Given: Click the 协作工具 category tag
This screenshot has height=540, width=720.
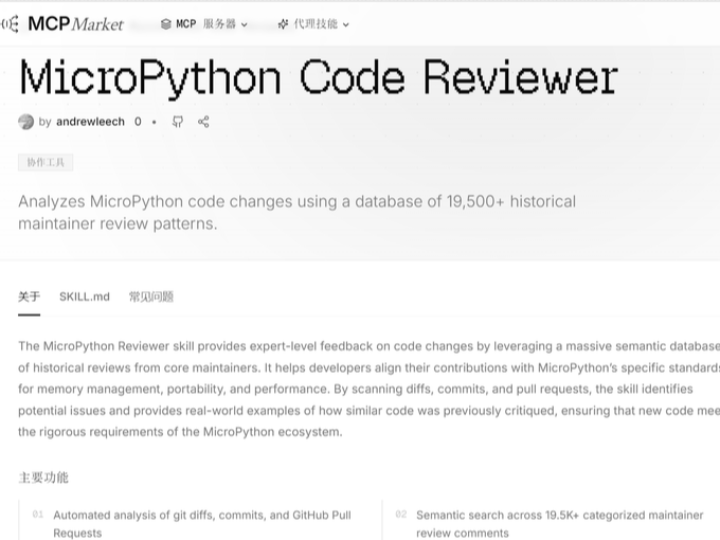Looking at the screenshot, I should tap(45, 162).
